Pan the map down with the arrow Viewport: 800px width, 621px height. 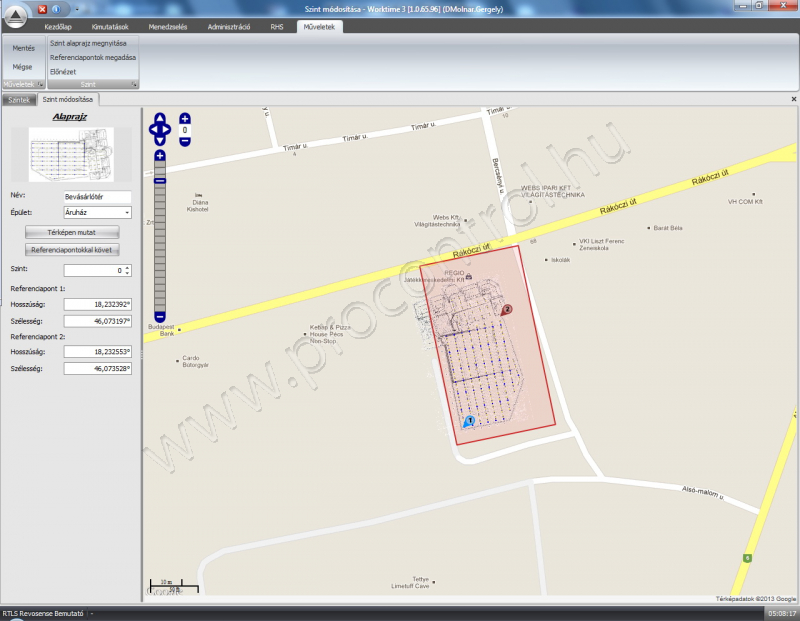[160, 140]
